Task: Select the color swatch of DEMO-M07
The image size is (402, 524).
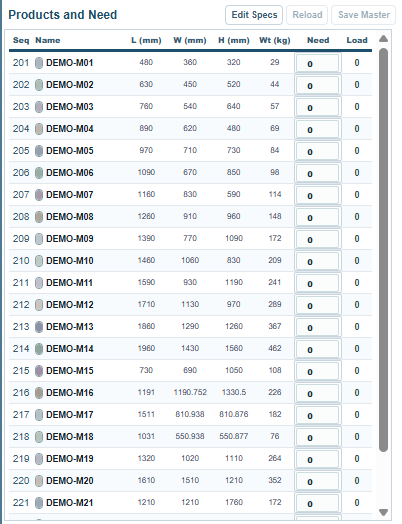Action: [x=39, y=195]
